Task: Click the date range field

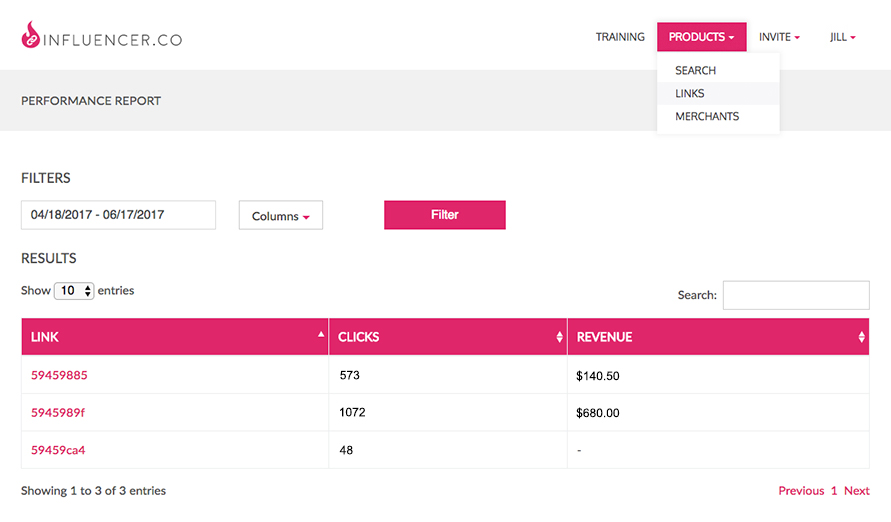Action: click(118, 215)
